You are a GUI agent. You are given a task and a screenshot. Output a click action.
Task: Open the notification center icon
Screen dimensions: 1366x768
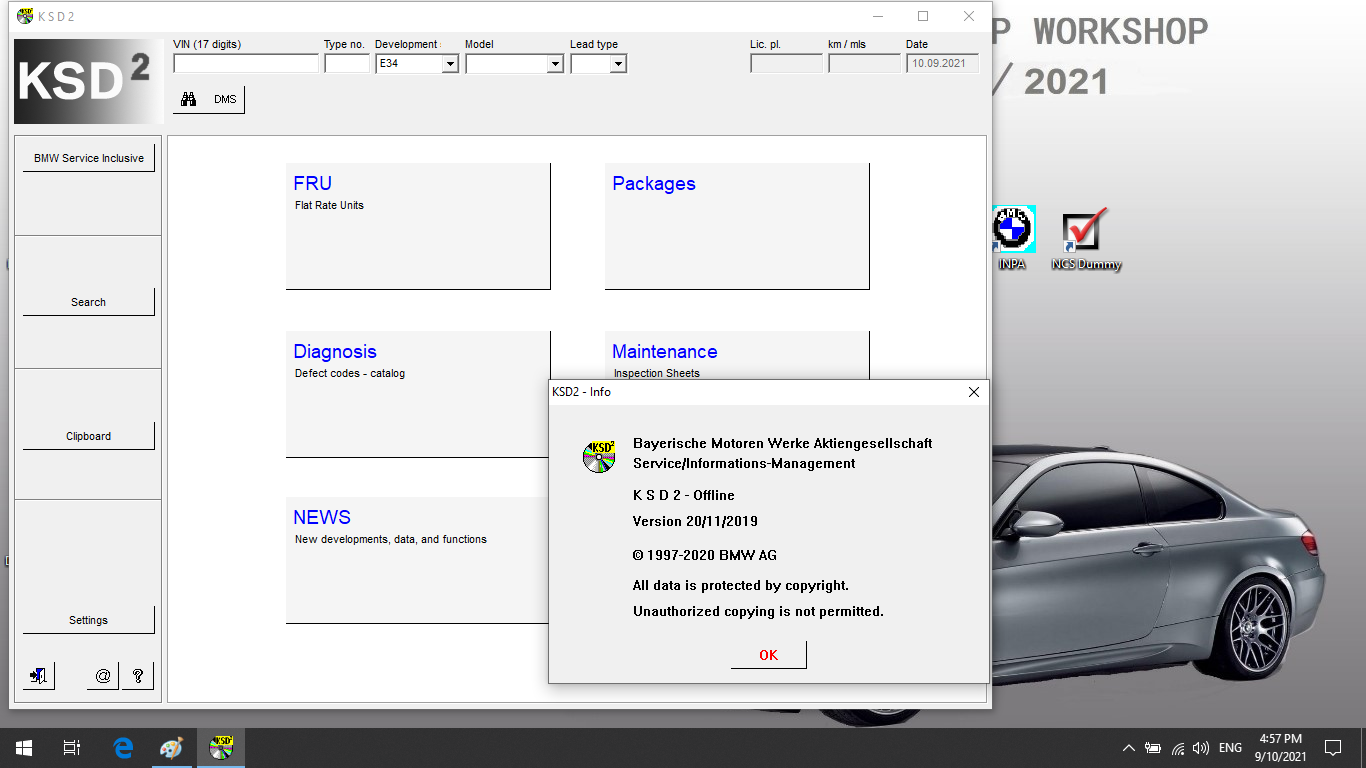pos(1332,748)
